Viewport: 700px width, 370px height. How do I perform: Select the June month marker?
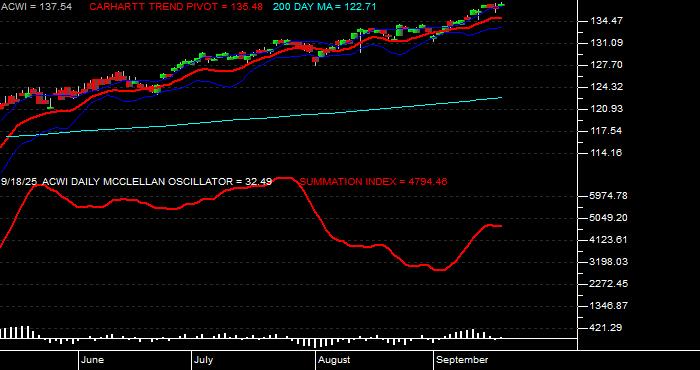93,360
